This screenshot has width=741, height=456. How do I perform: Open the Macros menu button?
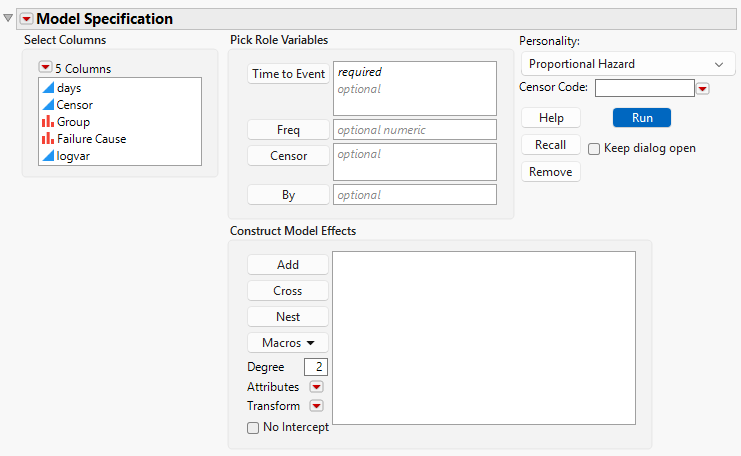[288, 342]
